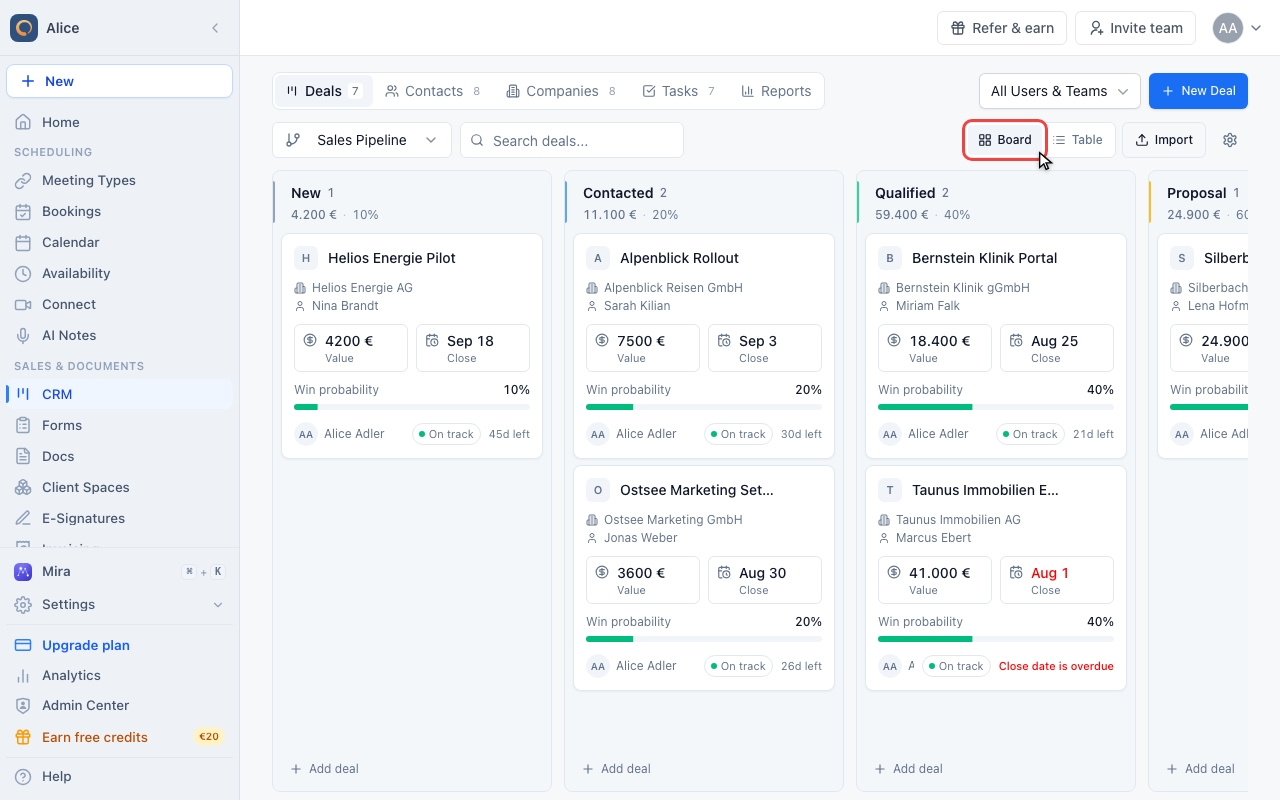Switch to the Reports tab
Screen dimensions: 1280x800
pos(776,91)
